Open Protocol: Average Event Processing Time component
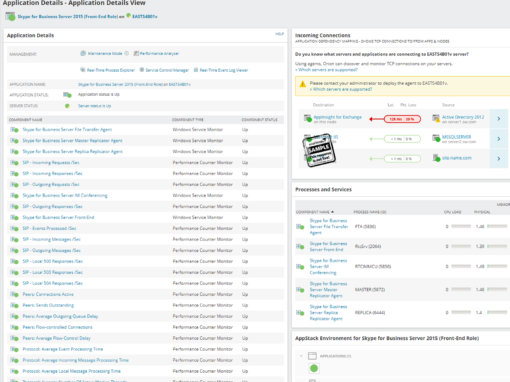This screenshot has height=382, width=510. tap(63, 349)
